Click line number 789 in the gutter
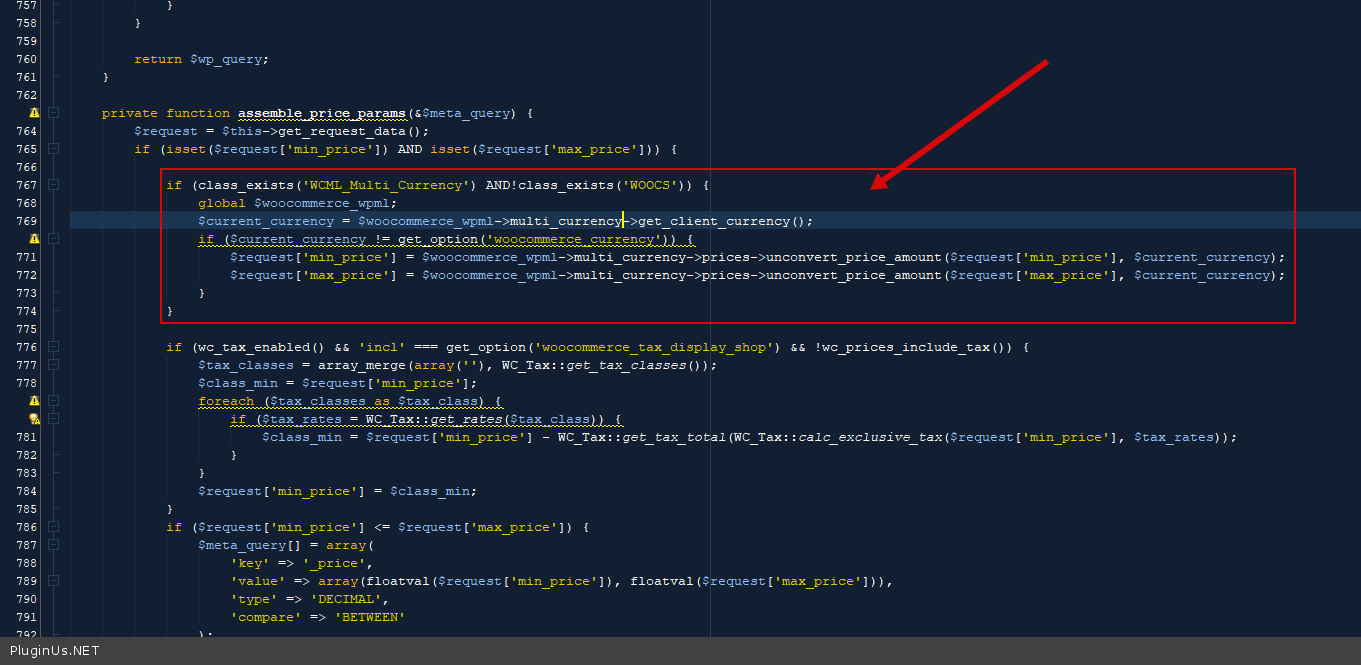Viewport: 1361px width, 665px height. (27, 581)
